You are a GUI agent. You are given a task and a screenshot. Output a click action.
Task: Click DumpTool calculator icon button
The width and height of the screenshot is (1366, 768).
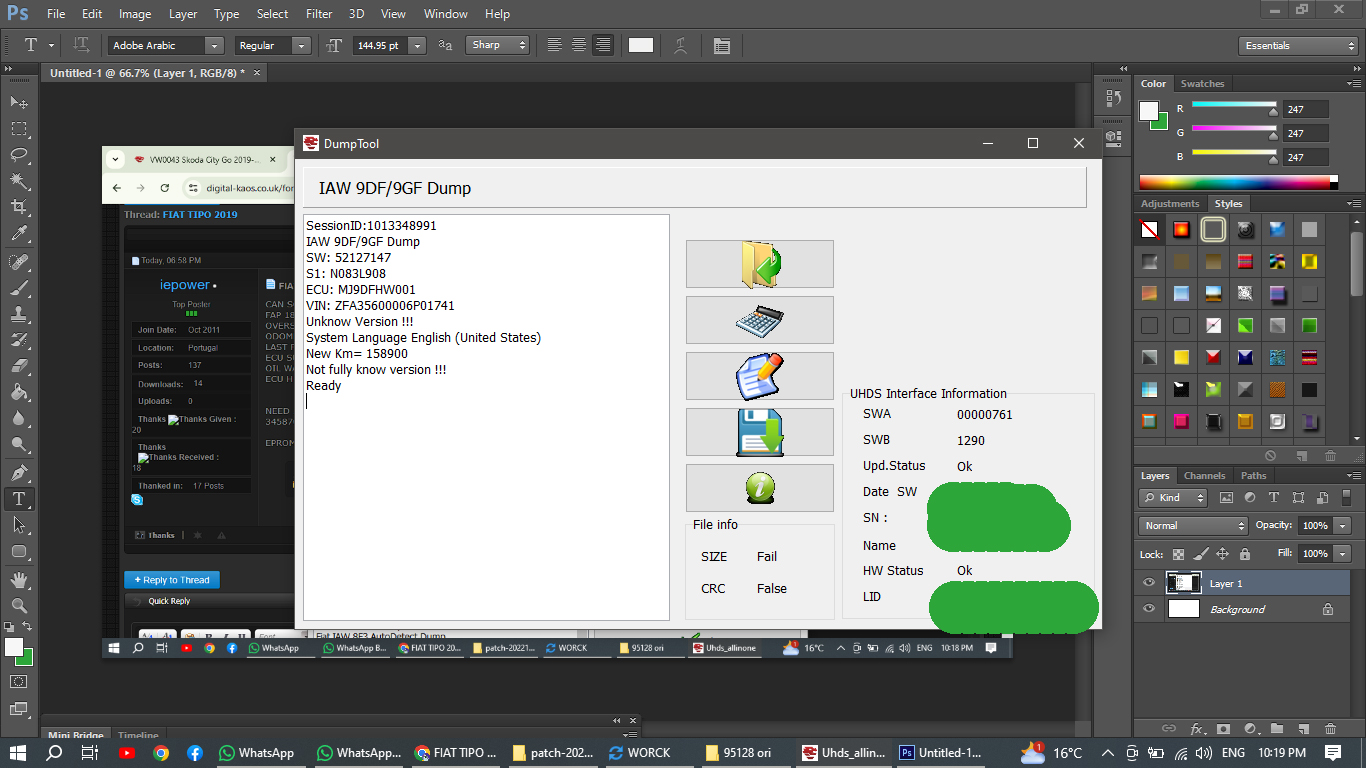[759, 320]
